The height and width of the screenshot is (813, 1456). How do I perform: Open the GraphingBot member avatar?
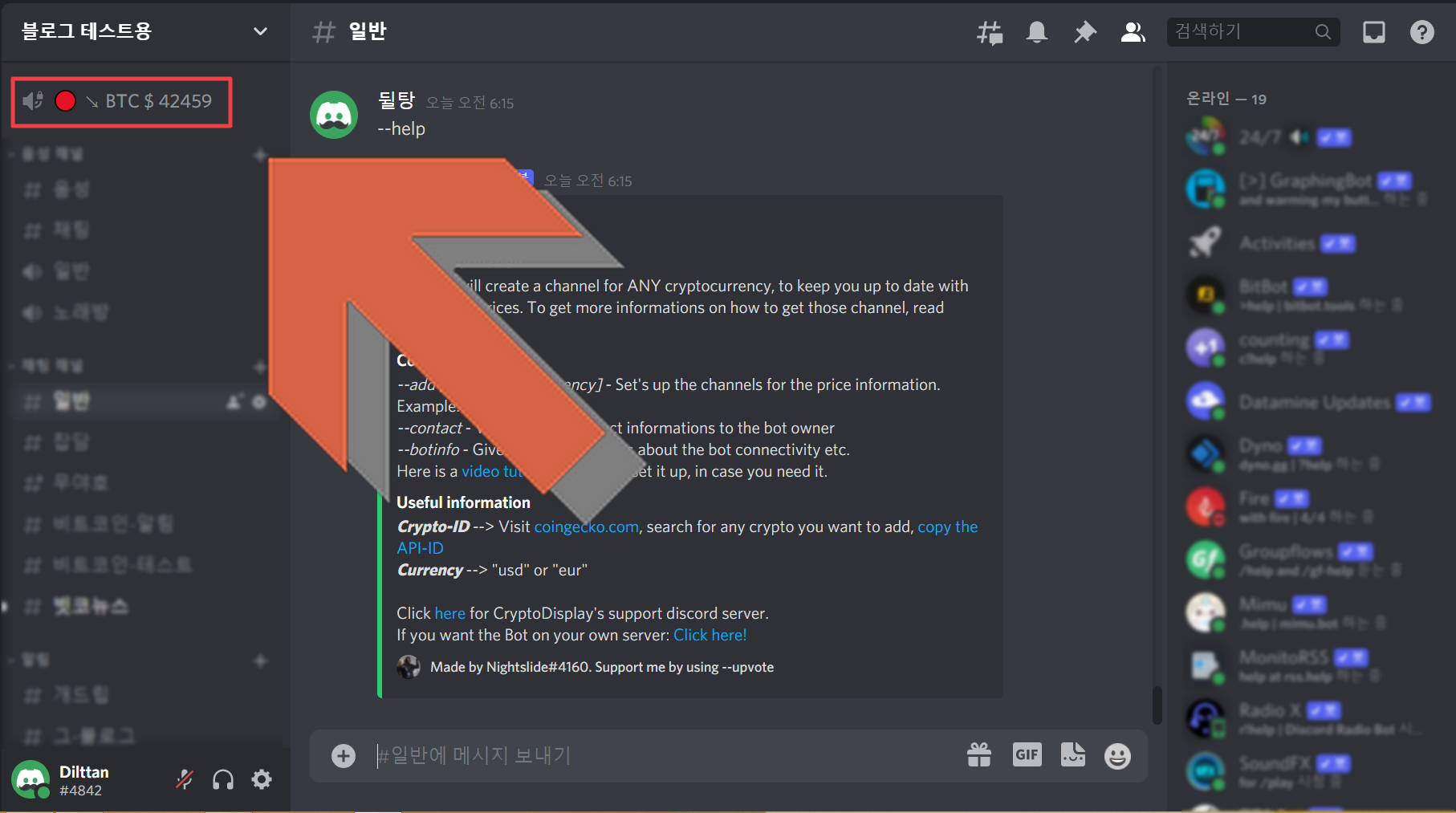point(1206,189)
